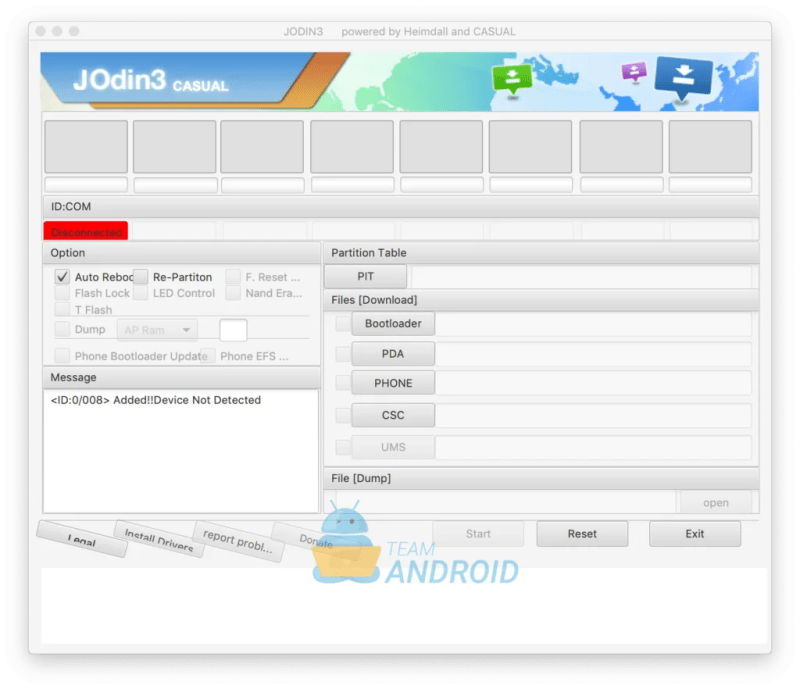Close the JODIN3 window
The width and height of the screenshot is (800, 689).
click(41, 31)
